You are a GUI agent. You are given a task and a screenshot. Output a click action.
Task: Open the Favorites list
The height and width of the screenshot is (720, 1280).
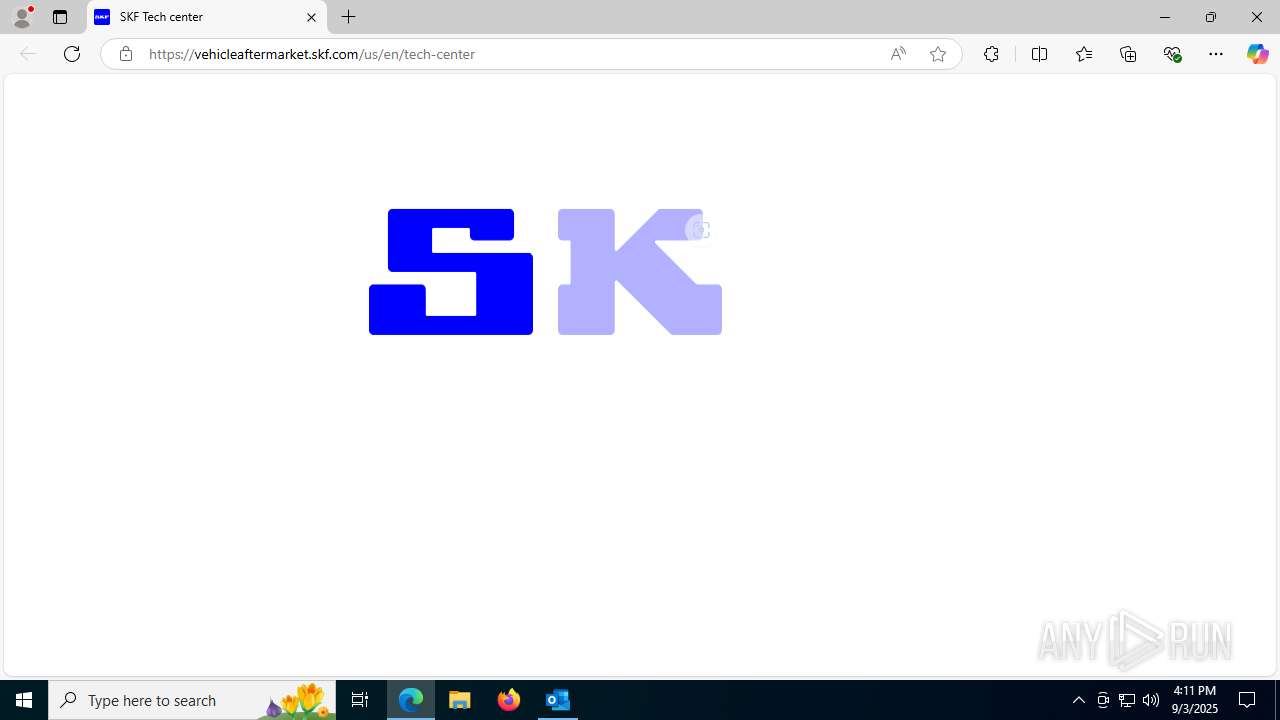(x=1084, y=54)
